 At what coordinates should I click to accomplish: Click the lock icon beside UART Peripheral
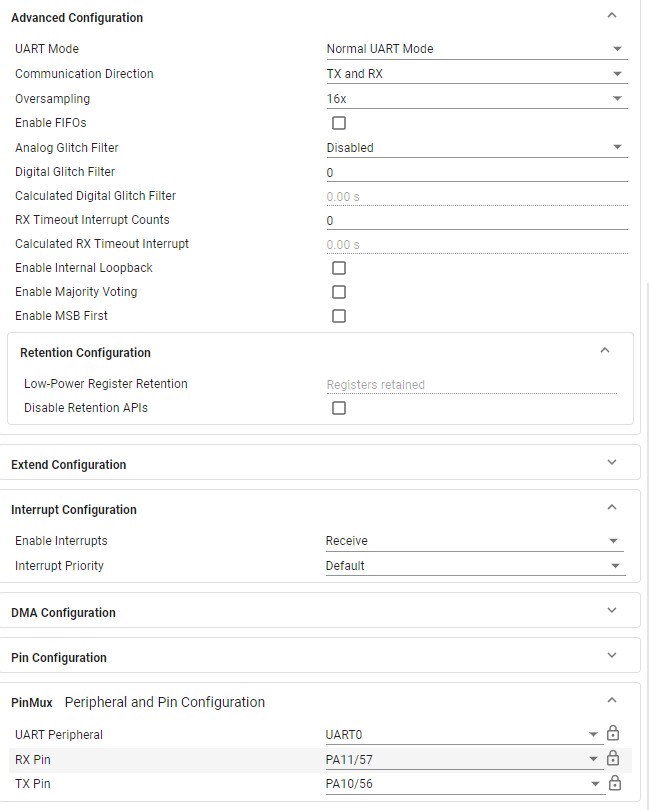[x=614, y=734]
